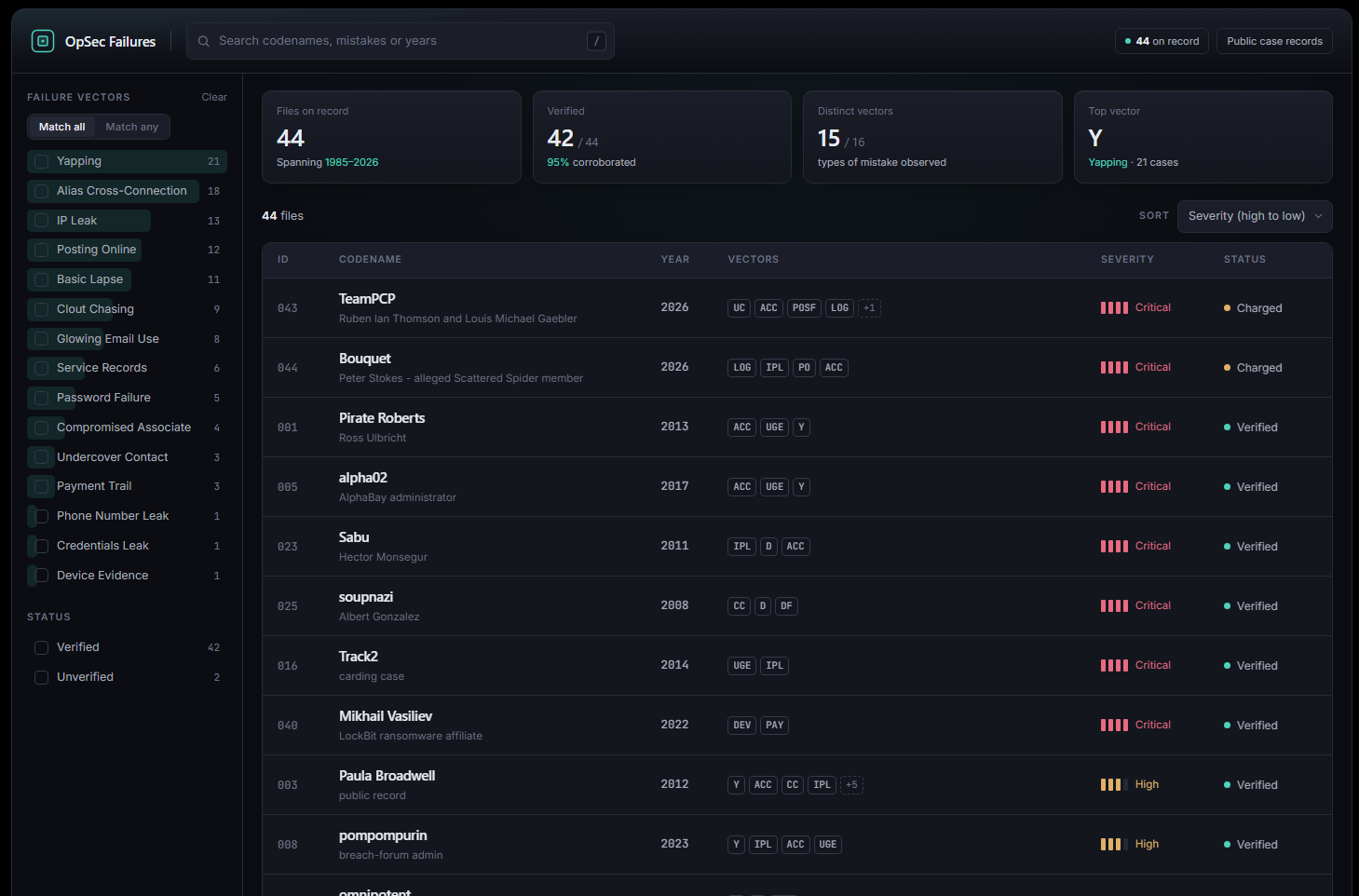This screenshot has height=896, width=1359.
Task: Click the DEV tag on Mikhail Vasiliev
Action: tap(741, 726)
